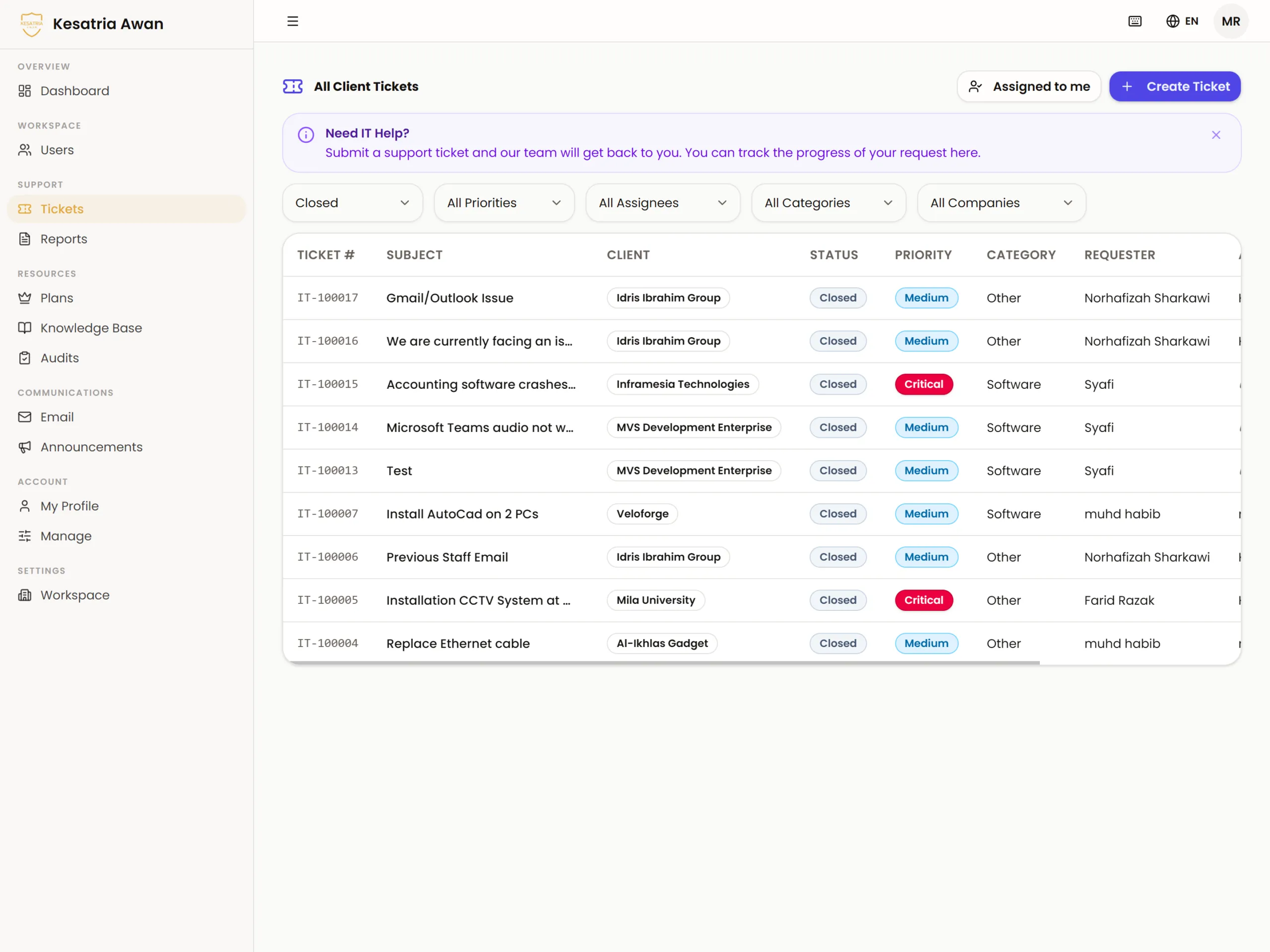
Task: Click the Kesatria Awan shield logo
Action: 32,24
